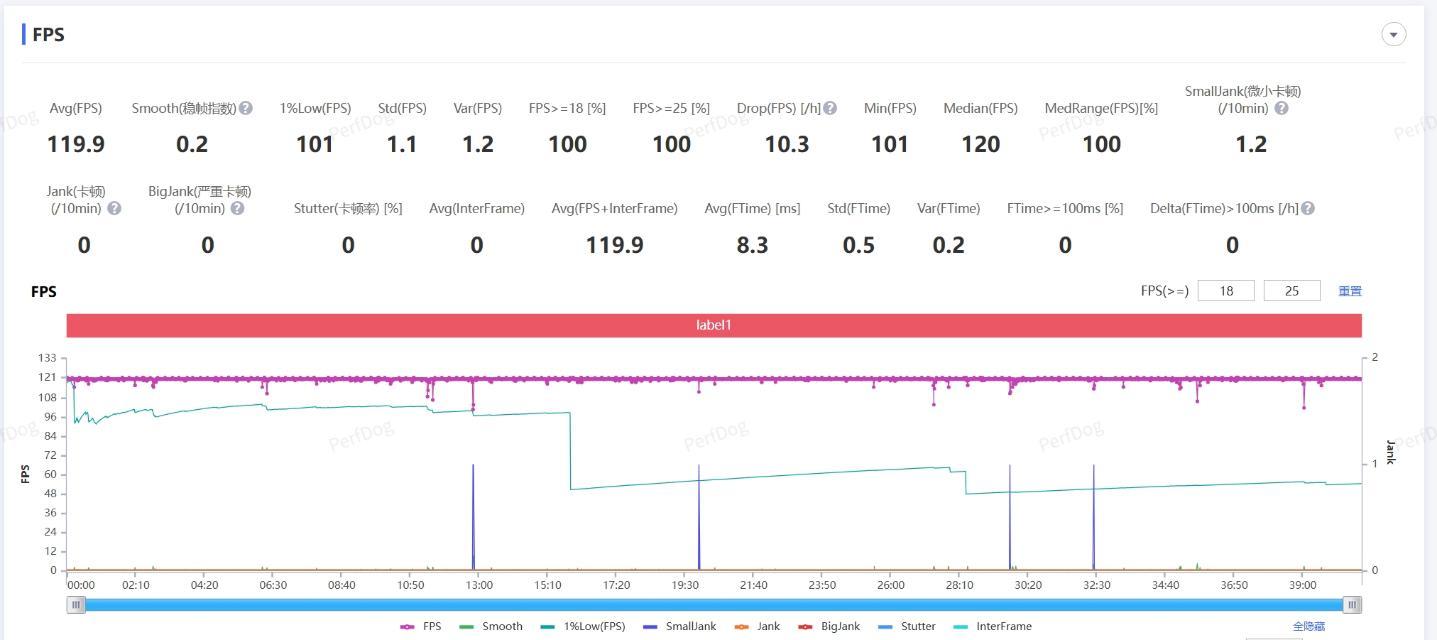This screenshot has width=1437, height=640.
Task: Open help icon for BigJank(严重卡顿)
Action: [x=237, y=208]
